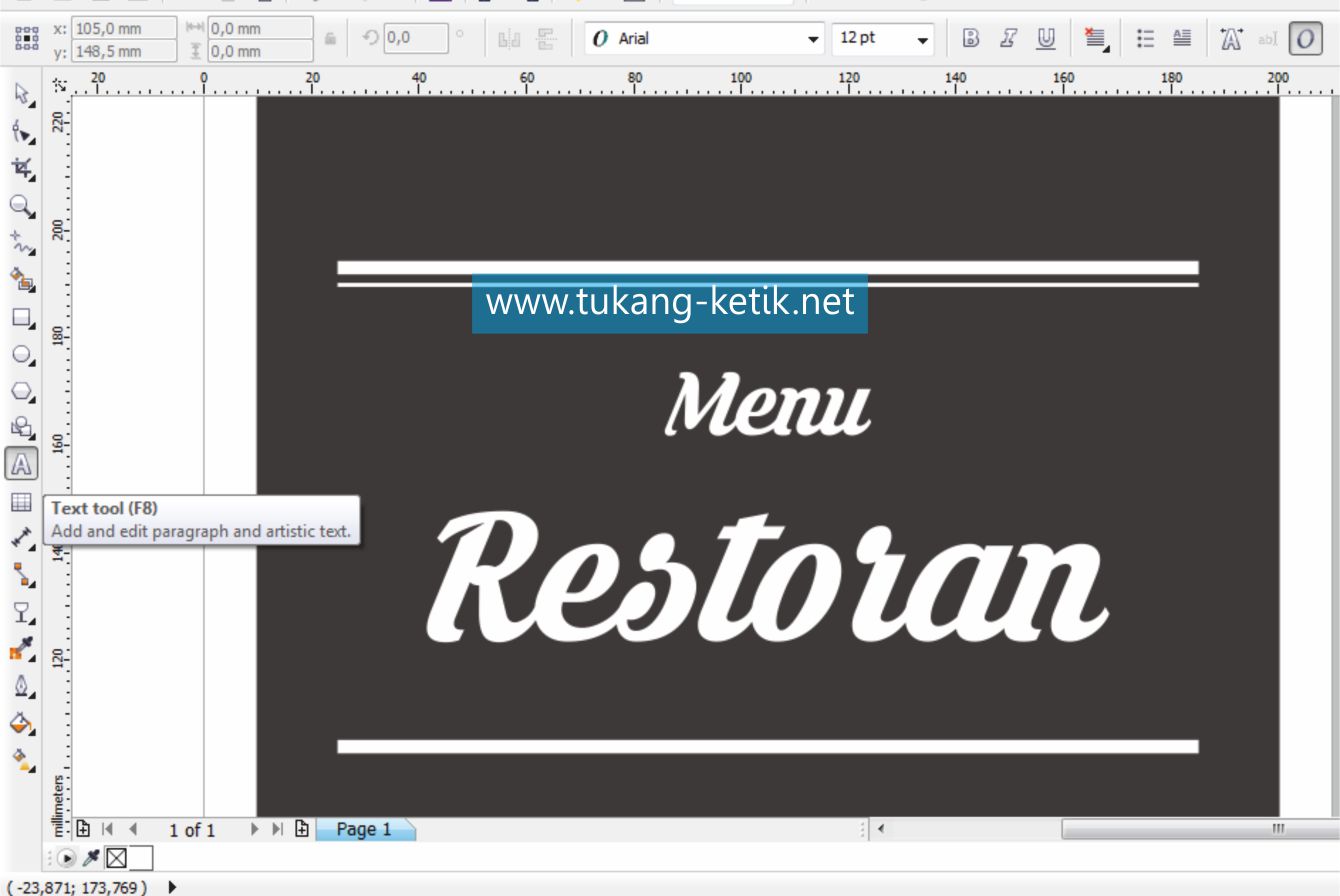The width and height of the screenshot is (1340, 896).
Task: Click the x position field 105,0 mm
Action: (124, 29)
